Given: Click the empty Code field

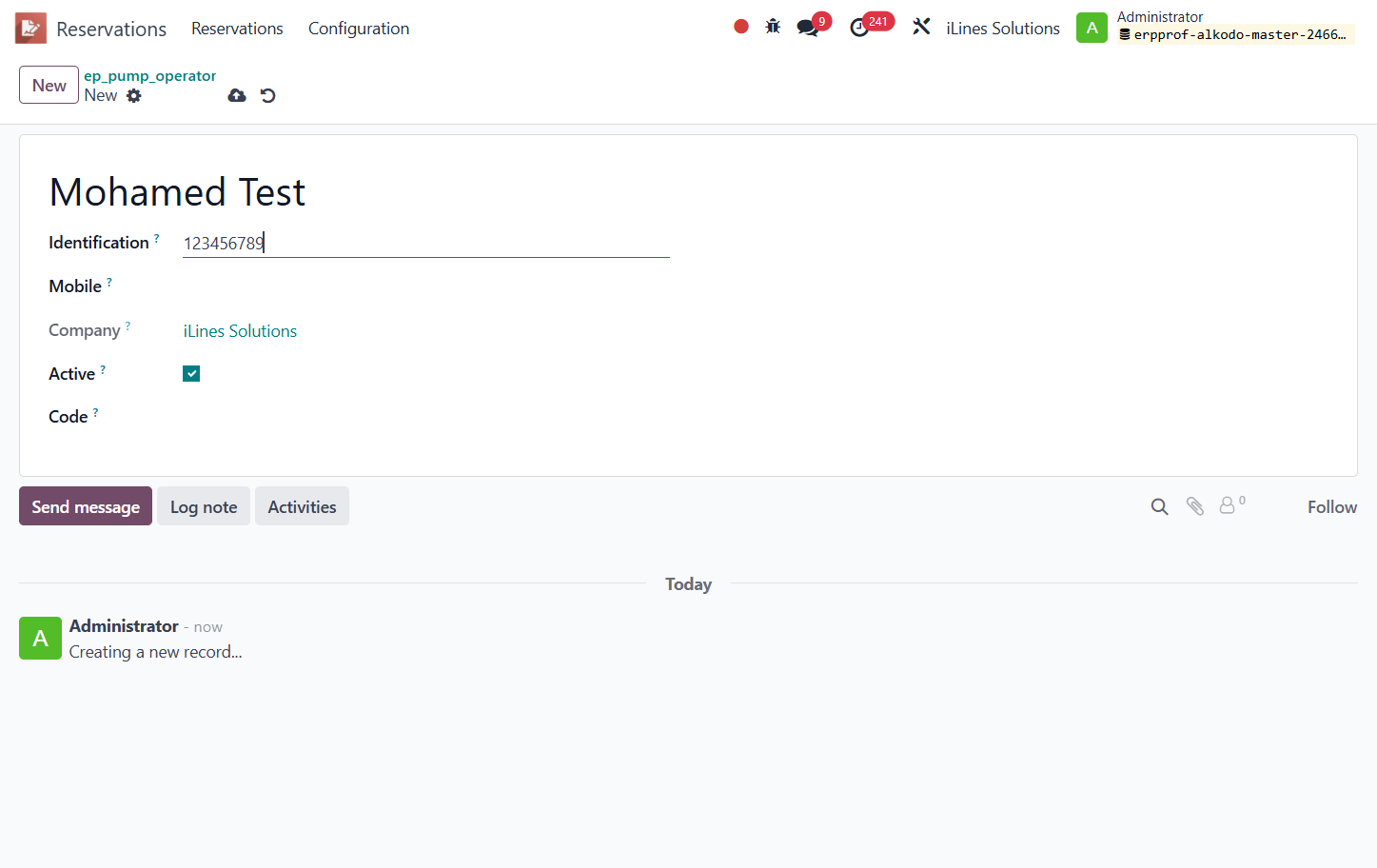Looking at the screenshot, I should click(426, 417).
